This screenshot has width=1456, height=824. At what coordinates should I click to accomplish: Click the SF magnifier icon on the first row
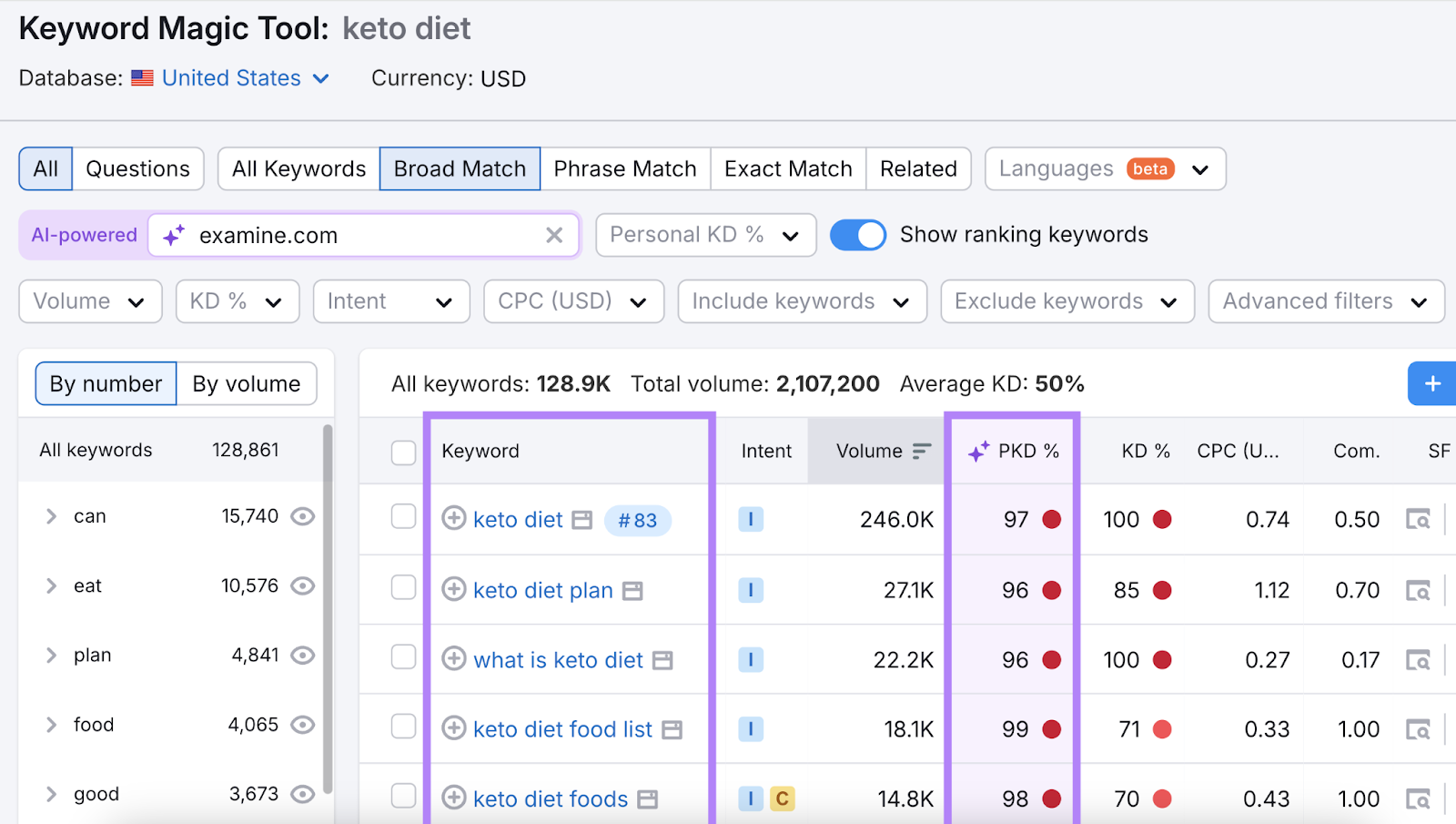tap(1420, 520)
